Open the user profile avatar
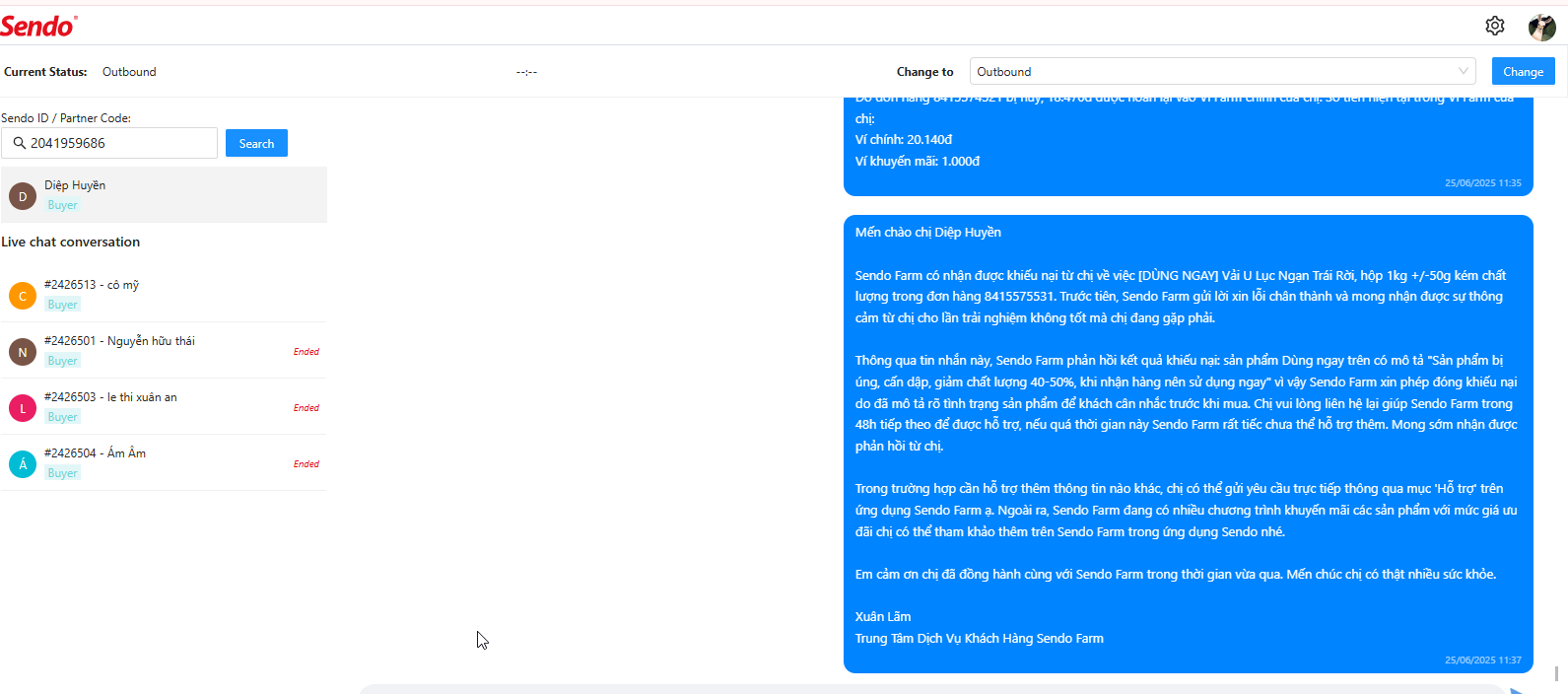 pyautogui.click(x=1541, y=27)
